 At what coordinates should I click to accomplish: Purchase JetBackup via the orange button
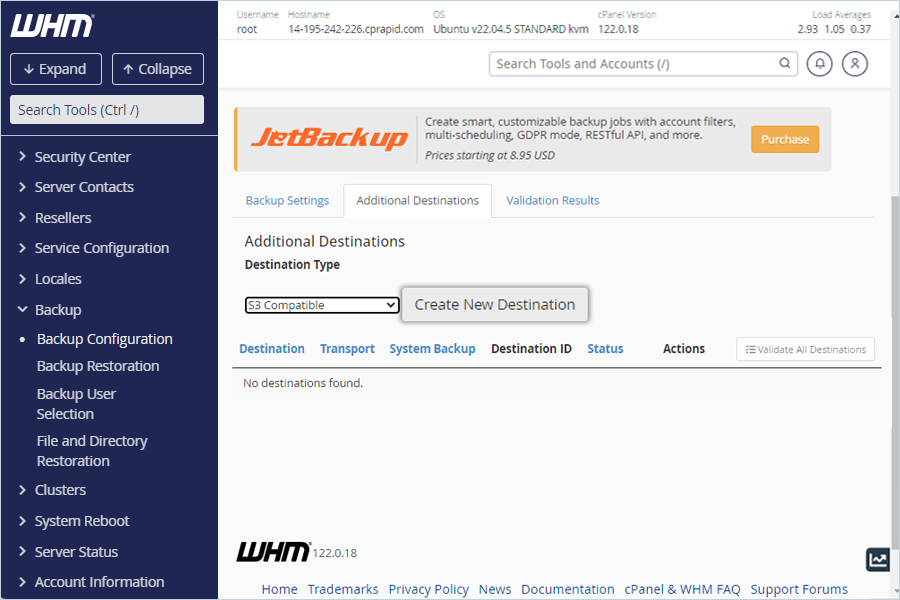click(785, 140)
